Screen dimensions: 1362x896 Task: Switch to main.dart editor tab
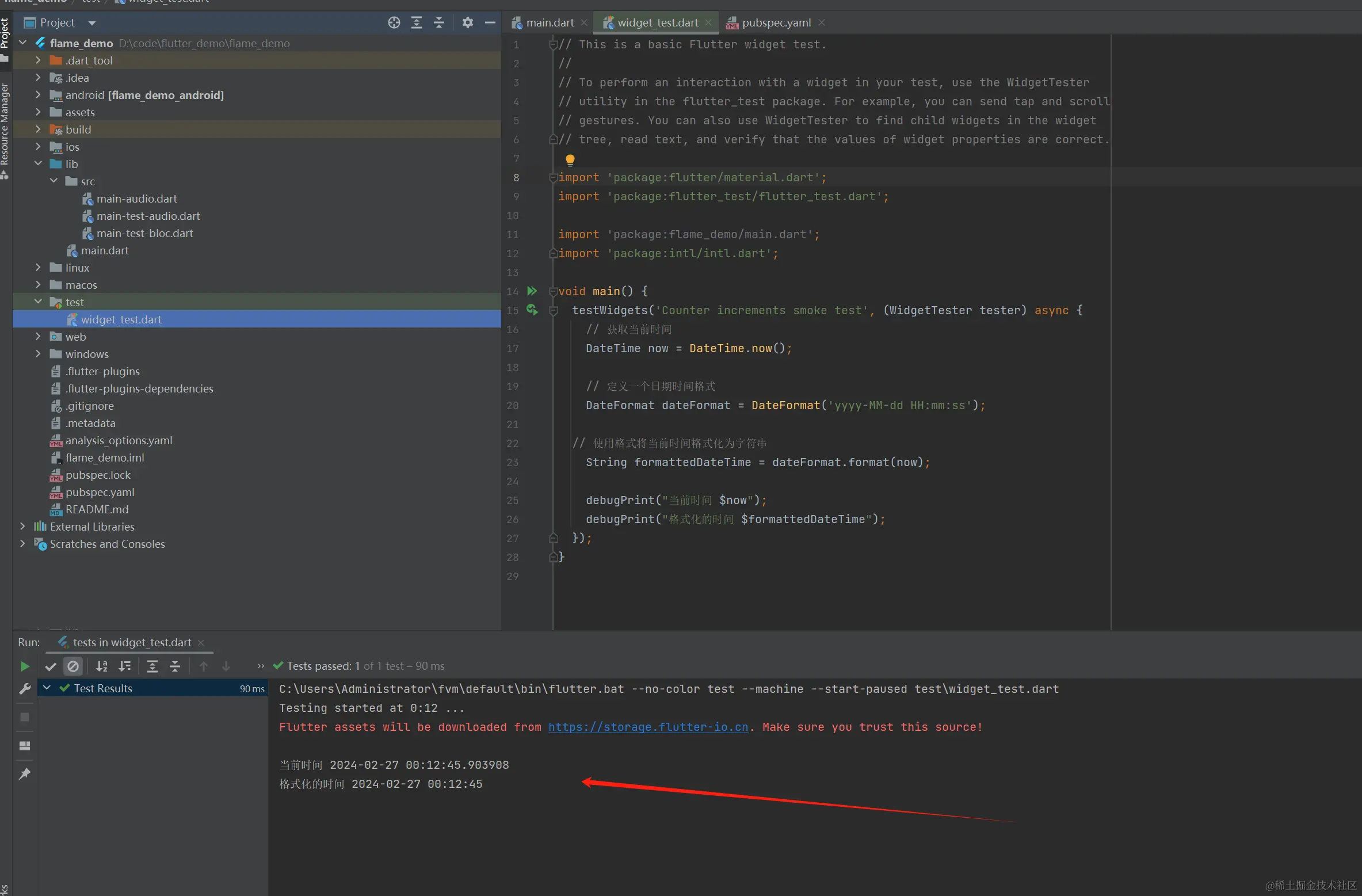pyautogui.click(x=550, y=22)
